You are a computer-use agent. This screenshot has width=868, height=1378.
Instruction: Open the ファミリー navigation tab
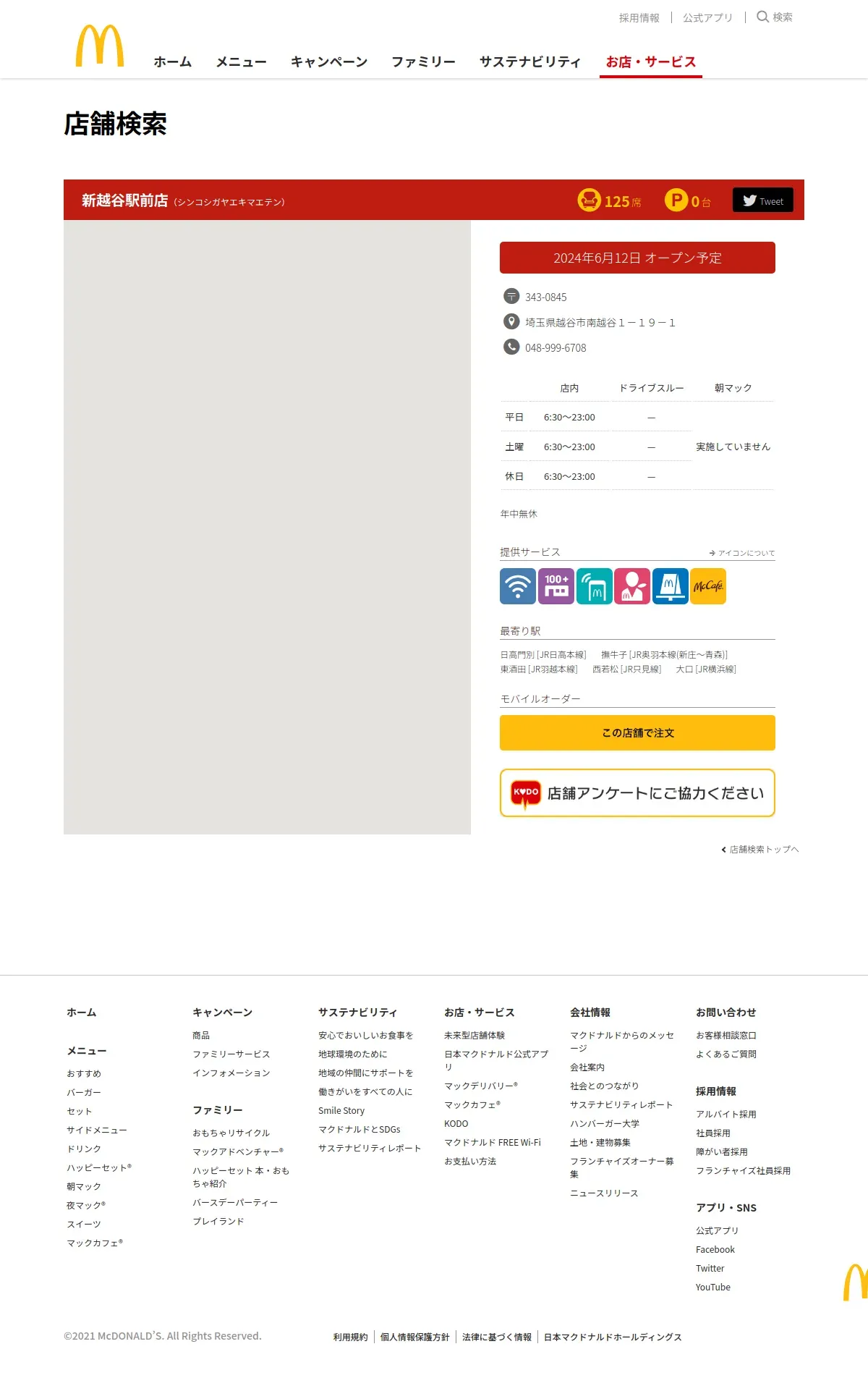424,62
